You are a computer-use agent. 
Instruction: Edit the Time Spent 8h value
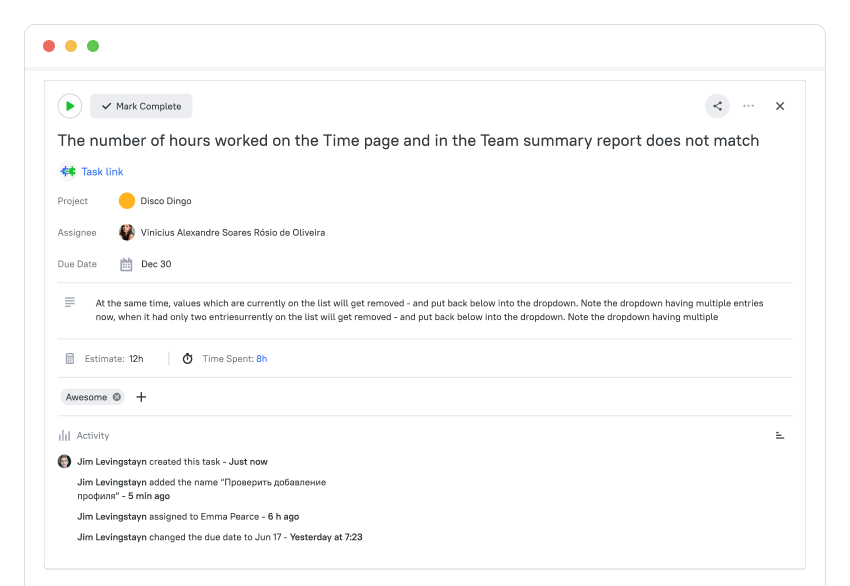[x=261, y=358]
